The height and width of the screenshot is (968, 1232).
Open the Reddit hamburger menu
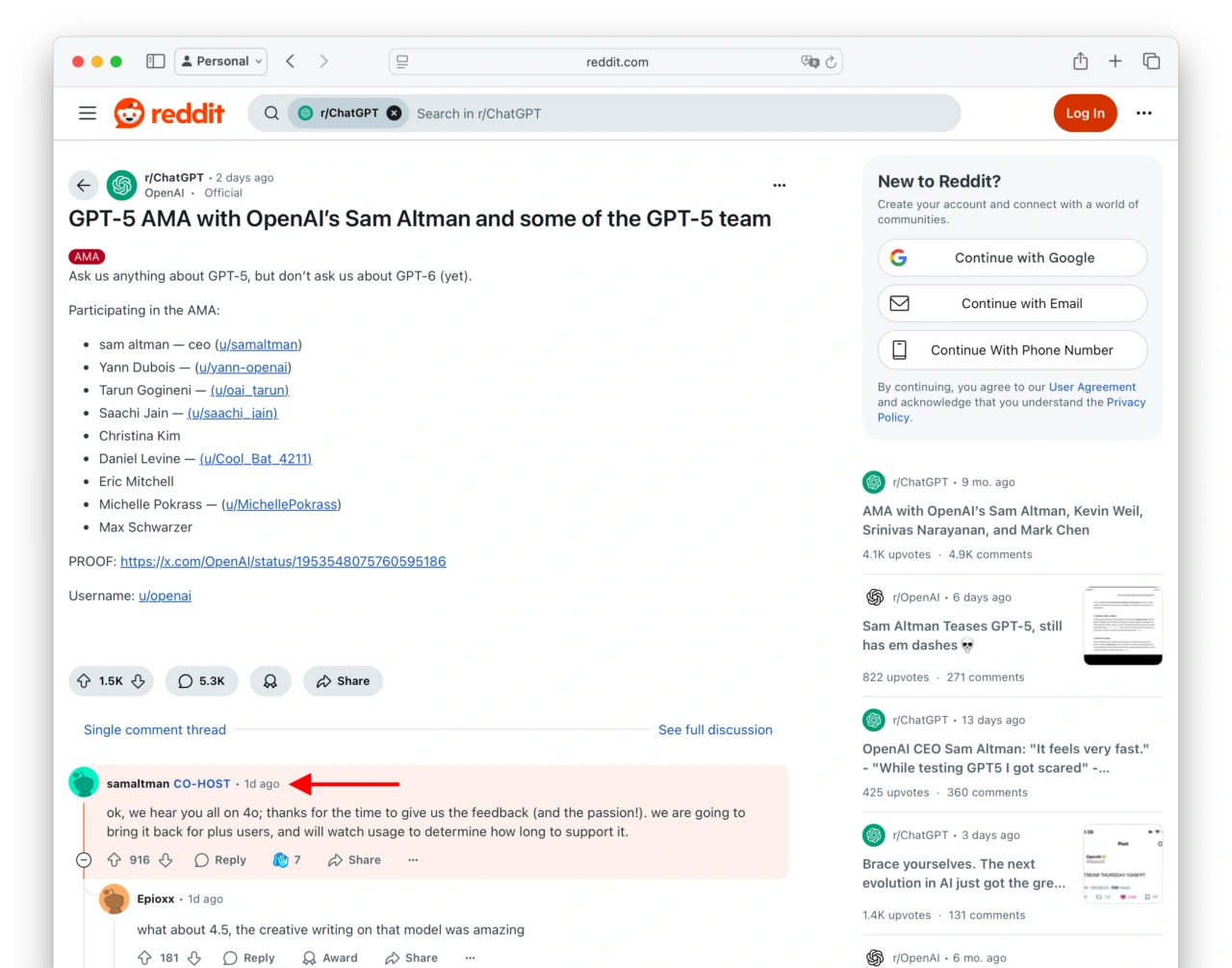(x=87, y=113)
